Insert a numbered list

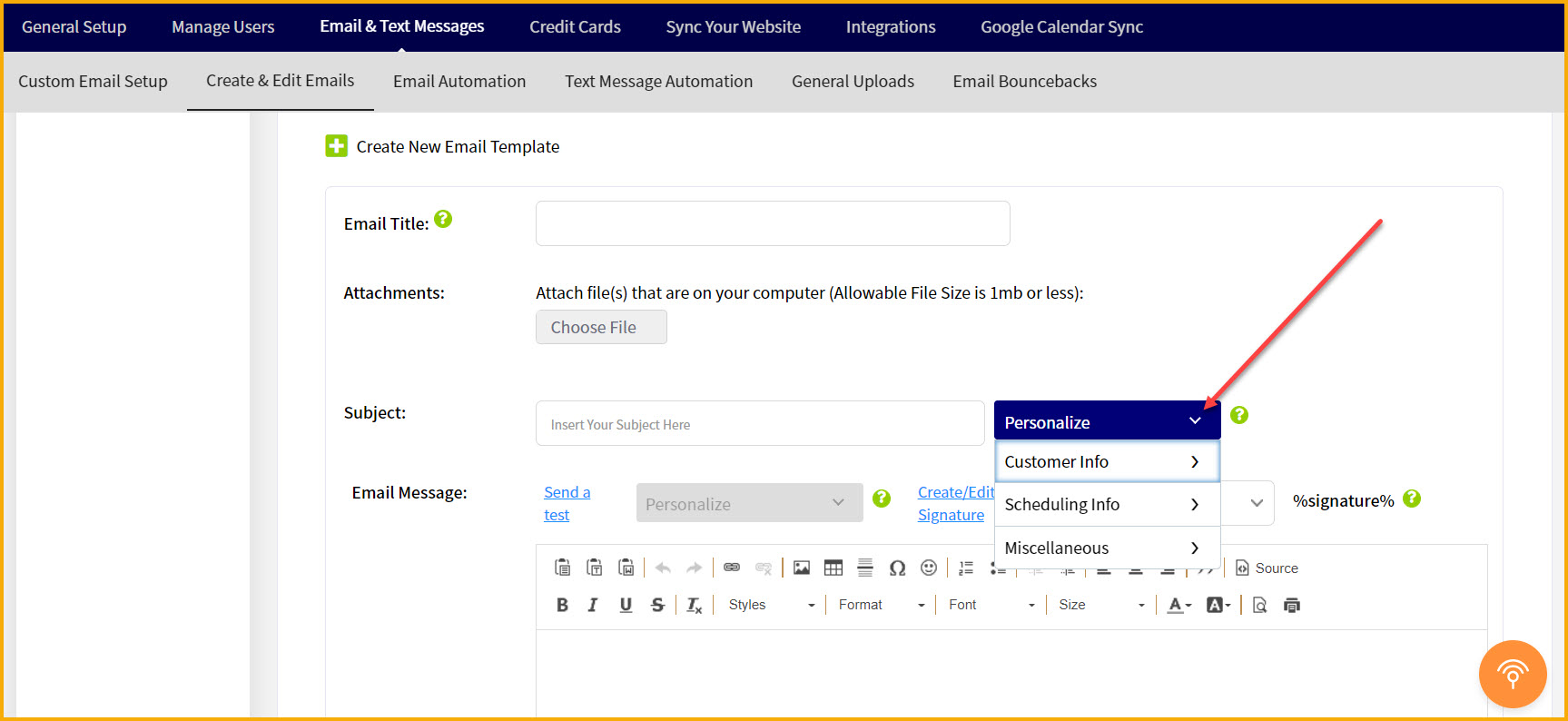coord(966,568)
